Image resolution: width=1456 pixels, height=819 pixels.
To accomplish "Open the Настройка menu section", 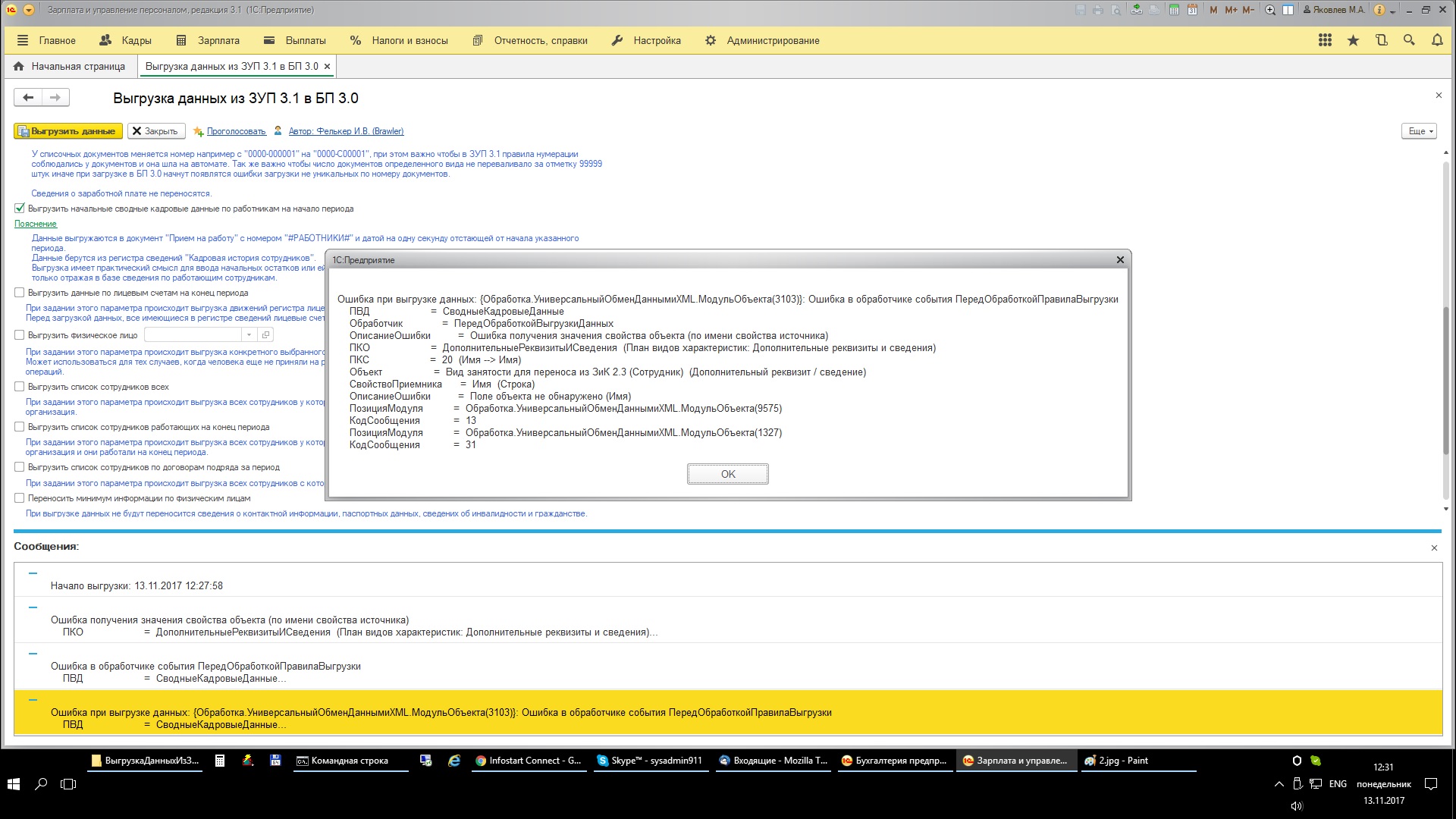I will tap(646, 40).
